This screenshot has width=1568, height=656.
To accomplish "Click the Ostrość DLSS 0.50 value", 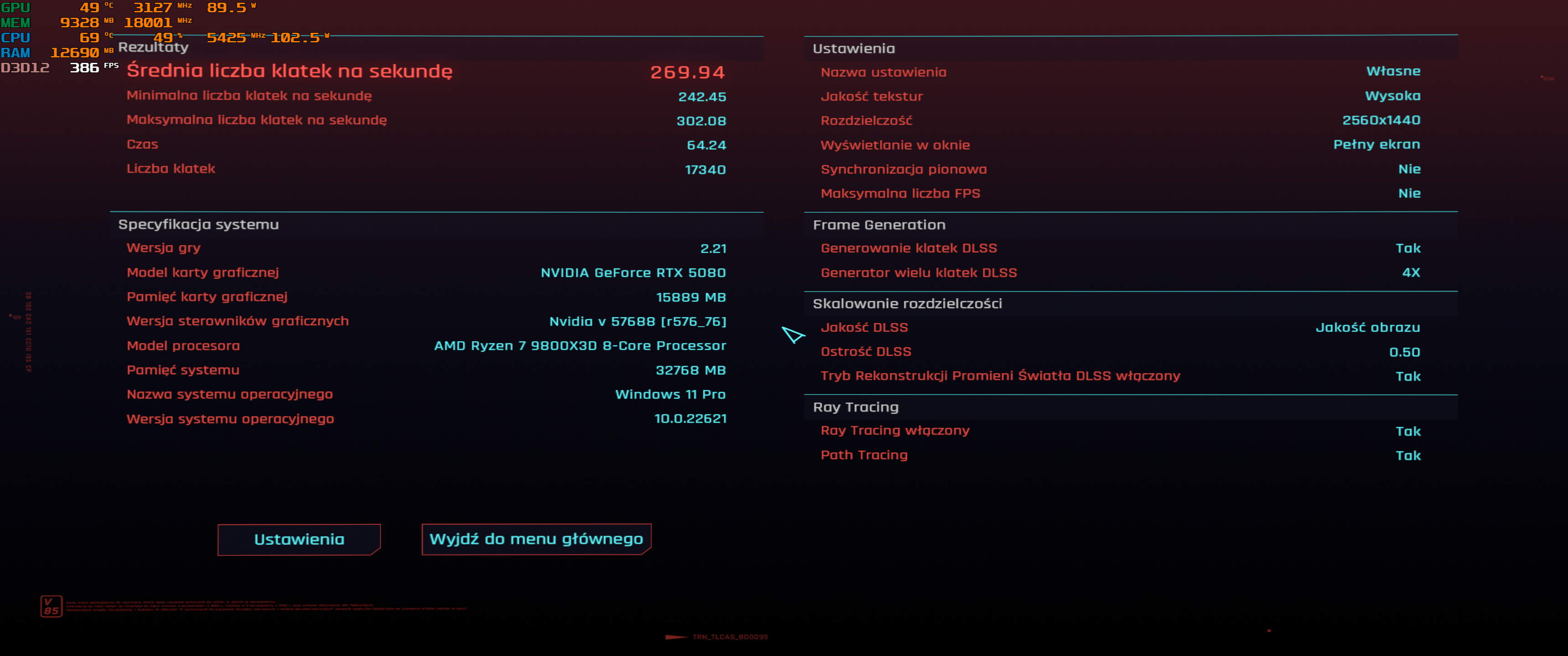I will coord(1404,352).
